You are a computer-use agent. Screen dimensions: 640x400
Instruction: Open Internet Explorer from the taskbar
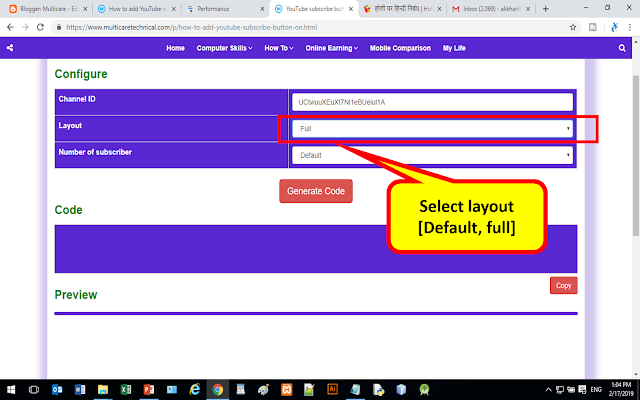[195, 390]
